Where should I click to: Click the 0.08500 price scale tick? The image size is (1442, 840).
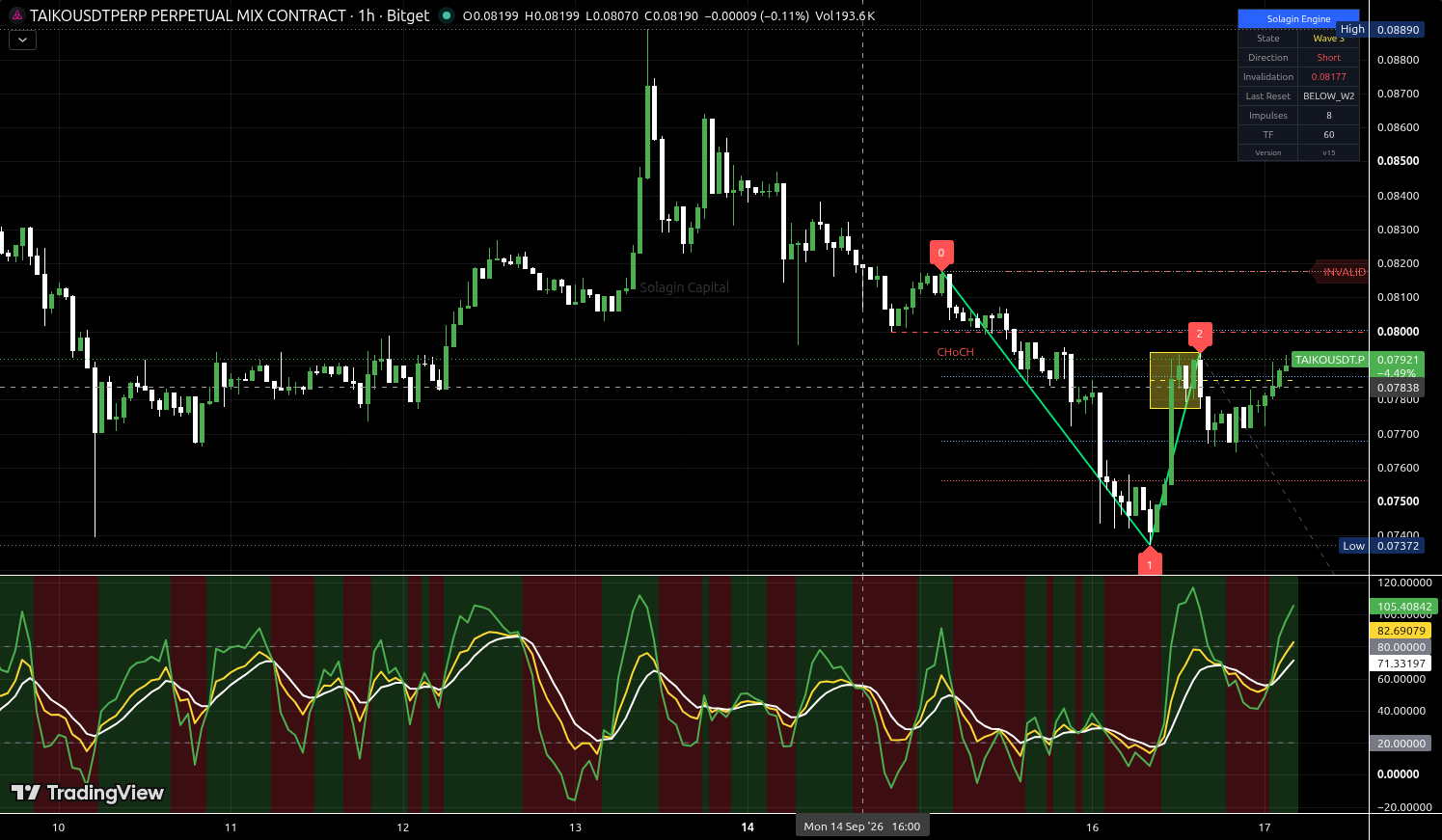[x=1398, y=161]
